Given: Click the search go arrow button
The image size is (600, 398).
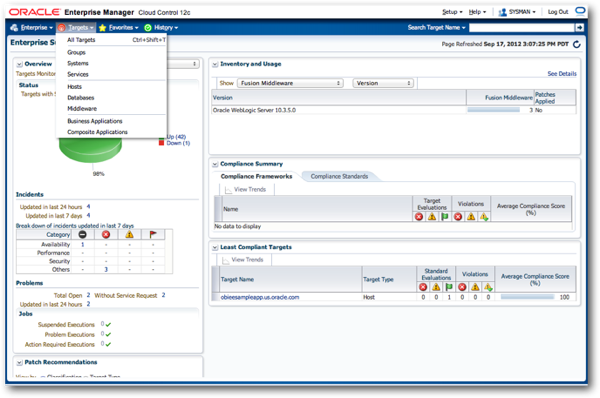Looking at the screenshot, I should [x=579, y=28].
